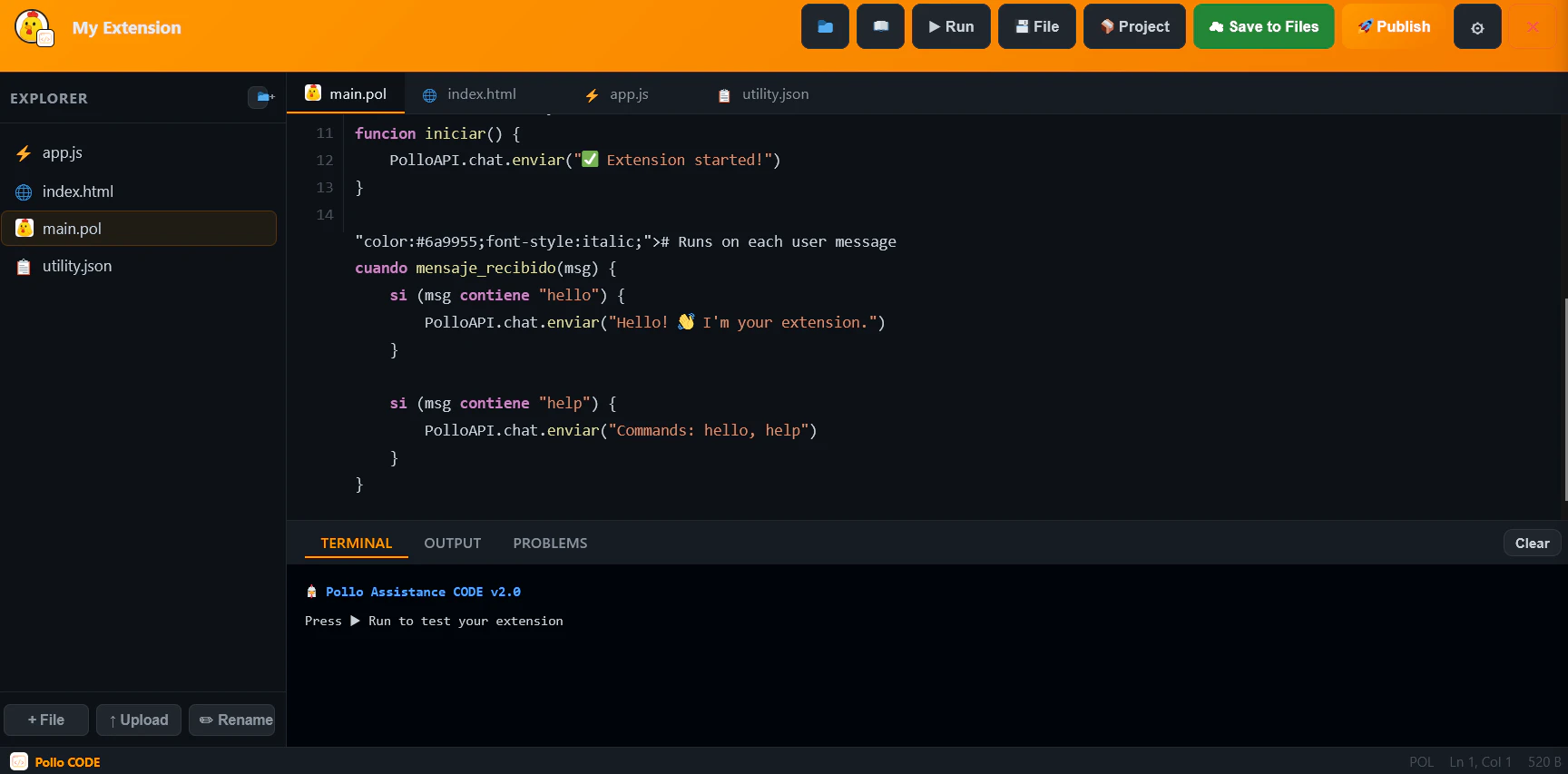
Task: Select app.js in the Explorer list
Action: 139,153
